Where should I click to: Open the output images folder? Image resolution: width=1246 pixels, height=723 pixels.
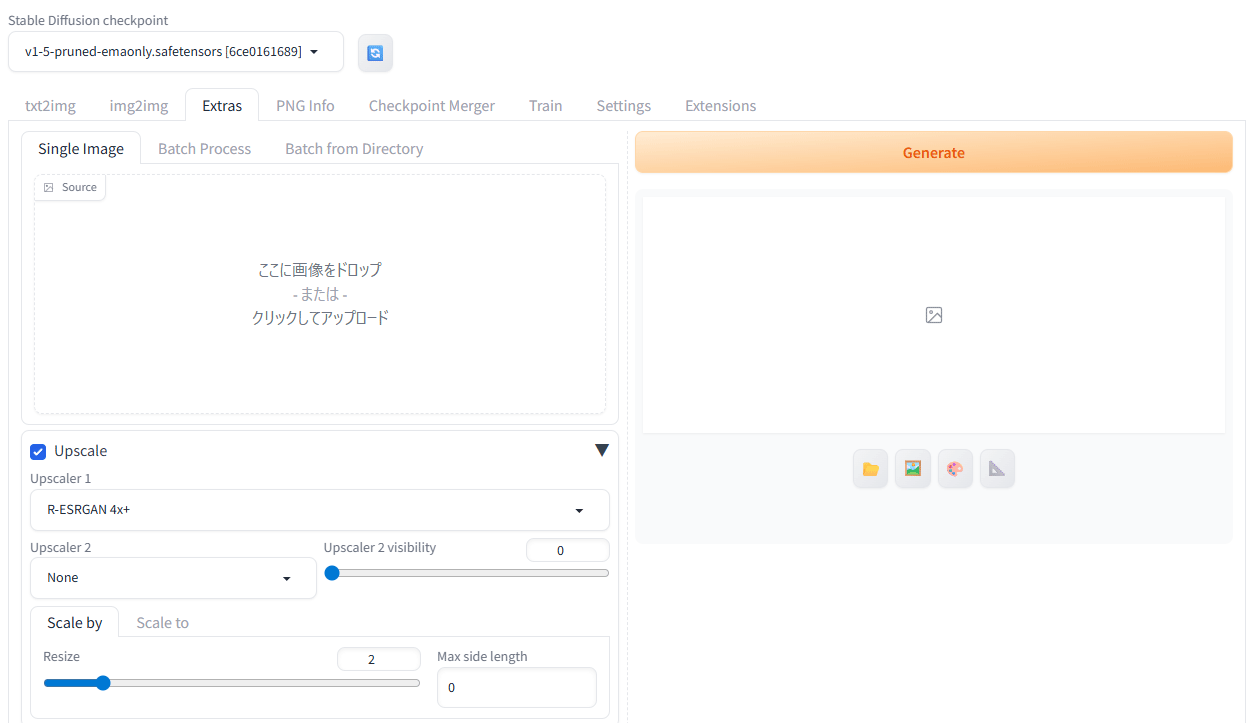870,468
